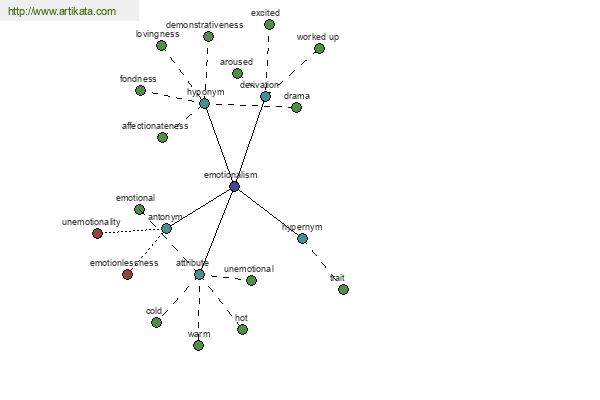Click the derivation relation node
Viewport: 600px width, 400px height.
[x=266, y=96]
